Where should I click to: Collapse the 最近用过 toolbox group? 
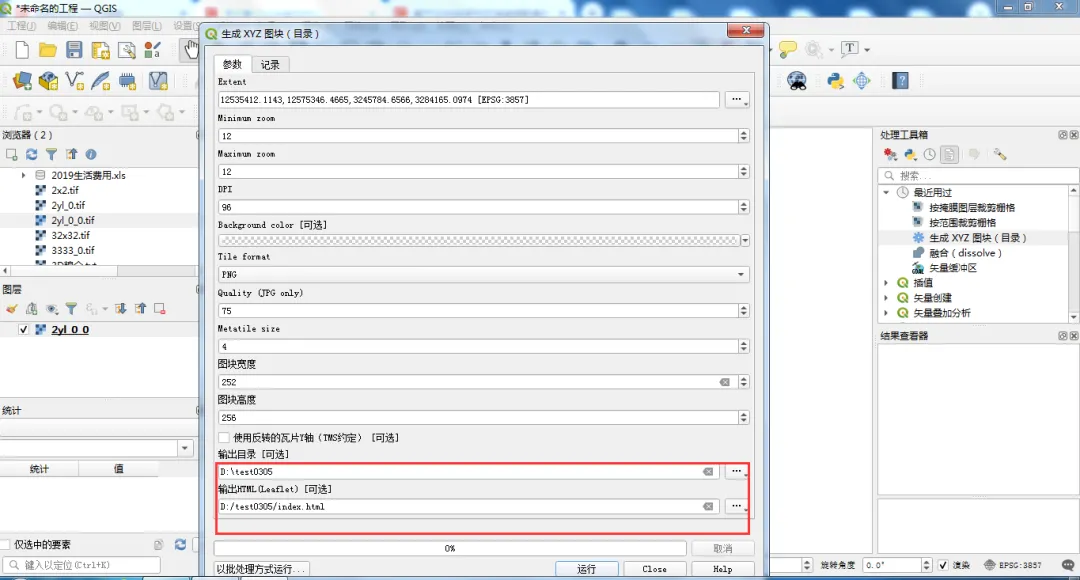tap(886, 192)
